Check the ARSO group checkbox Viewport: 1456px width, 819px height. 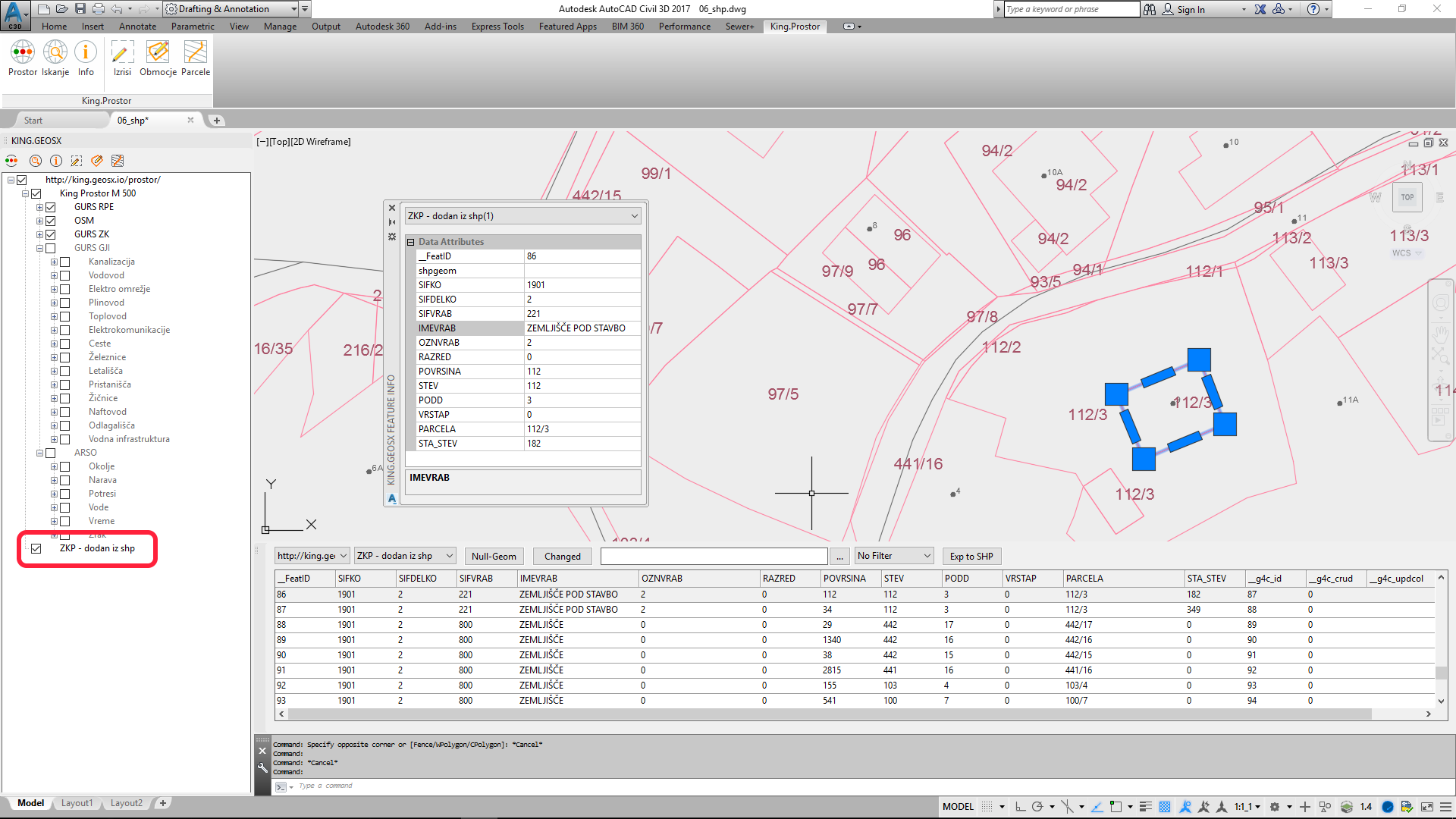click(51, 453)
